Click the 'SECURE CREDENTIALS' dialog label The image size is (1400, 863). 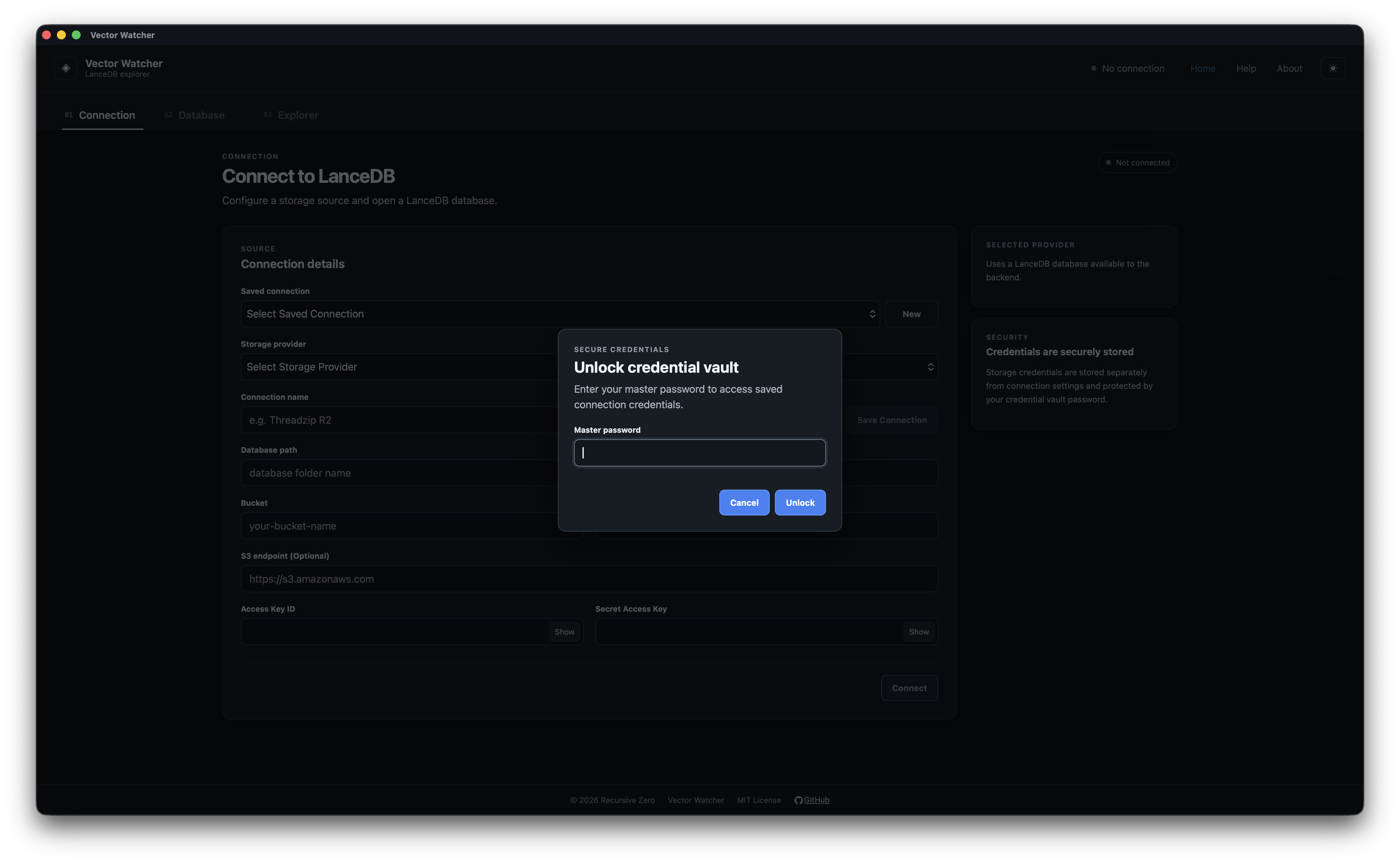point(621,350)
